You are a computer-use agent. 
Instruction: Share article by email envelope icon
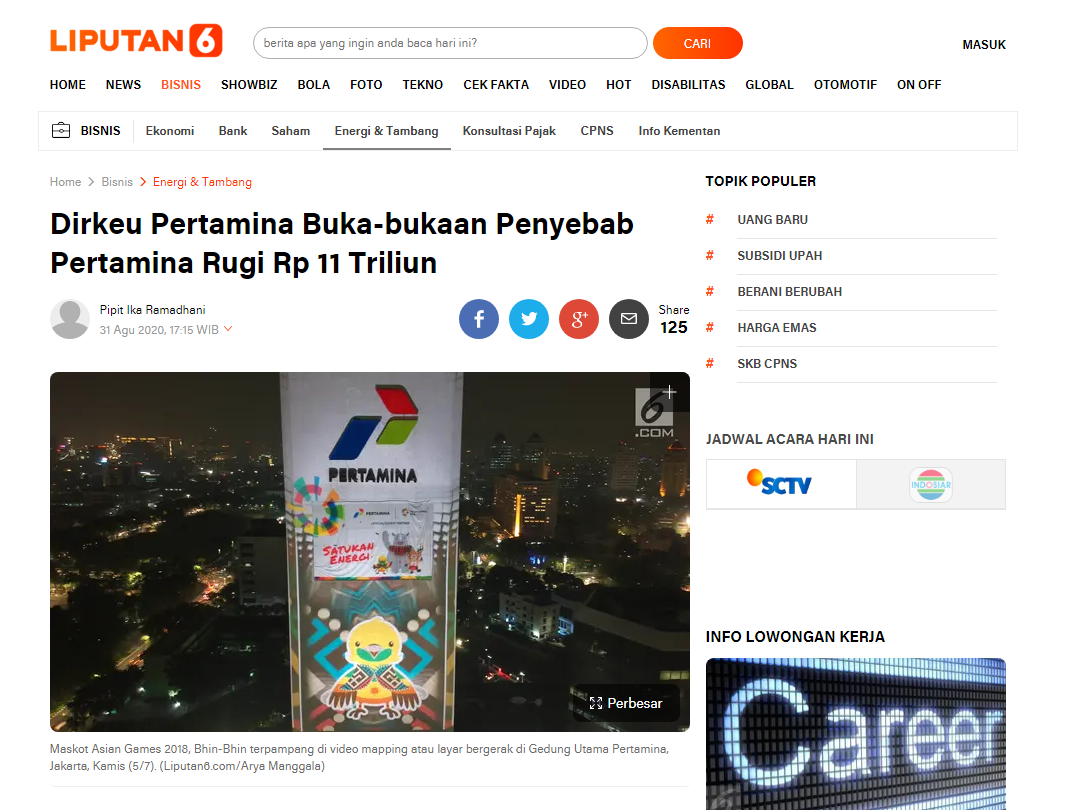point(628,319)
